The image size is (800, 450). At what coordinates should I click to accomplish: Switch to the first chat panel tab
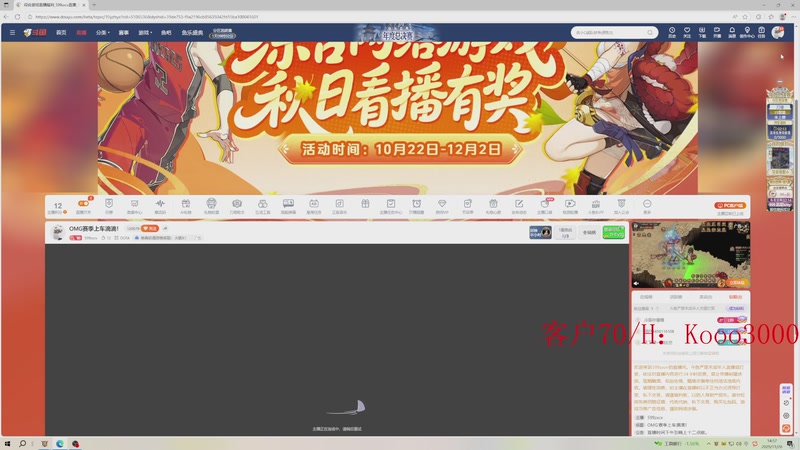(x=646, y=297)
